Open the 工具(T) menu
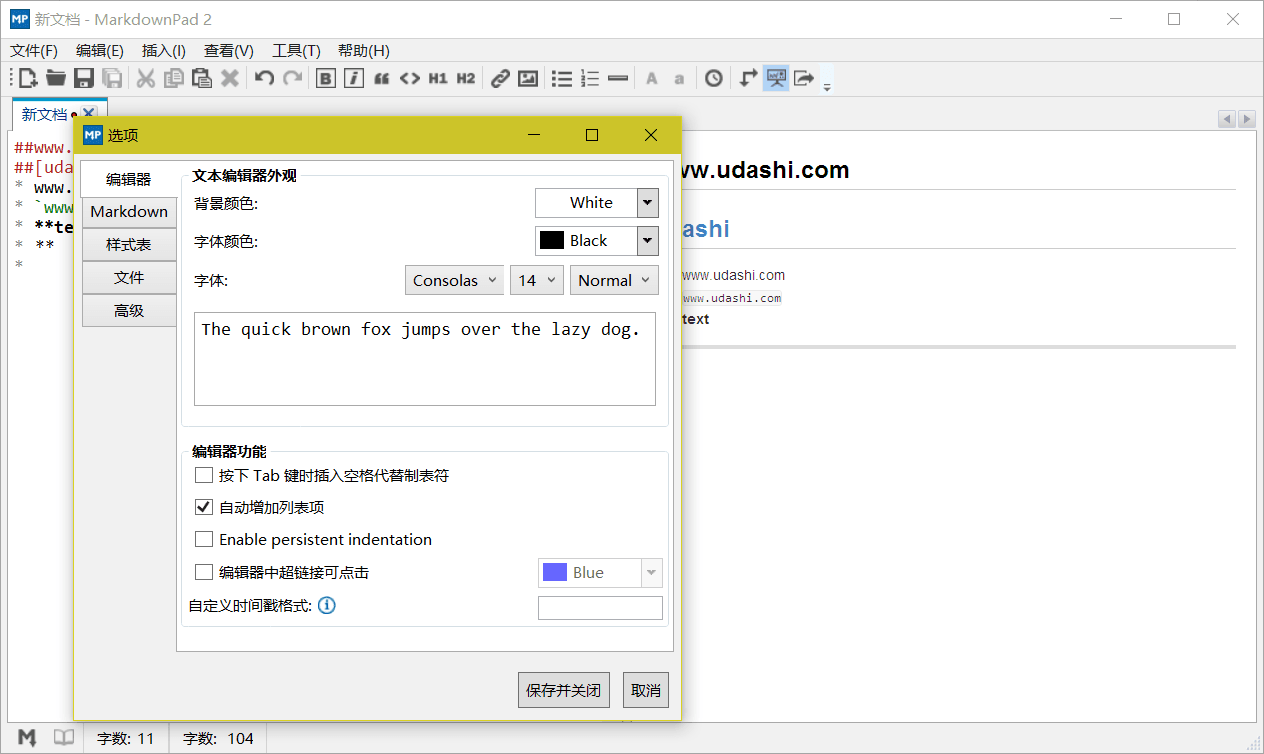Image resolution: width=1264 pixels, height=754 pixels. click(x=296, y=51)
